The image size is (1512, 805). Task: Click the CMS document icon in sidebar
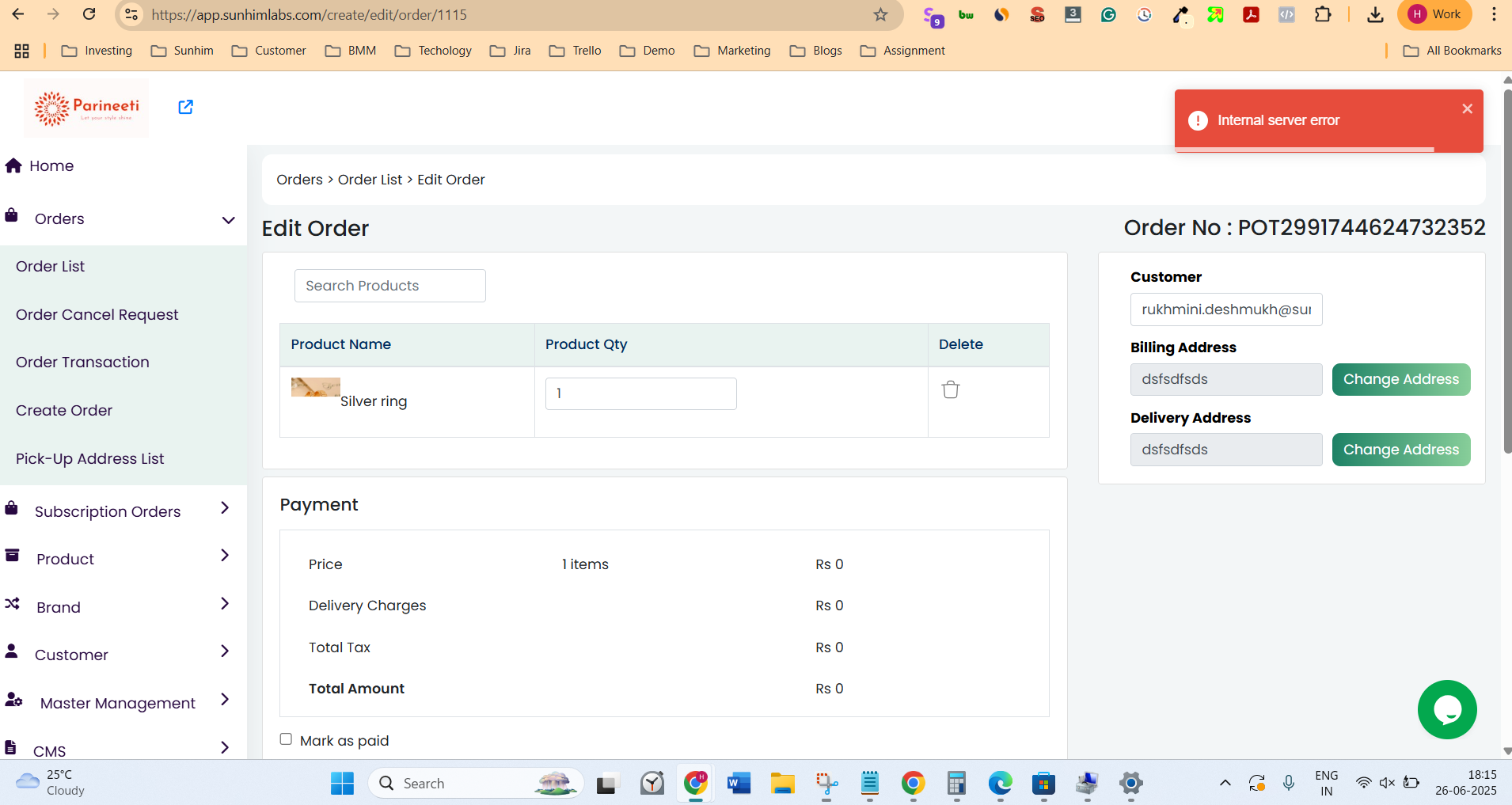coord(11,747)
